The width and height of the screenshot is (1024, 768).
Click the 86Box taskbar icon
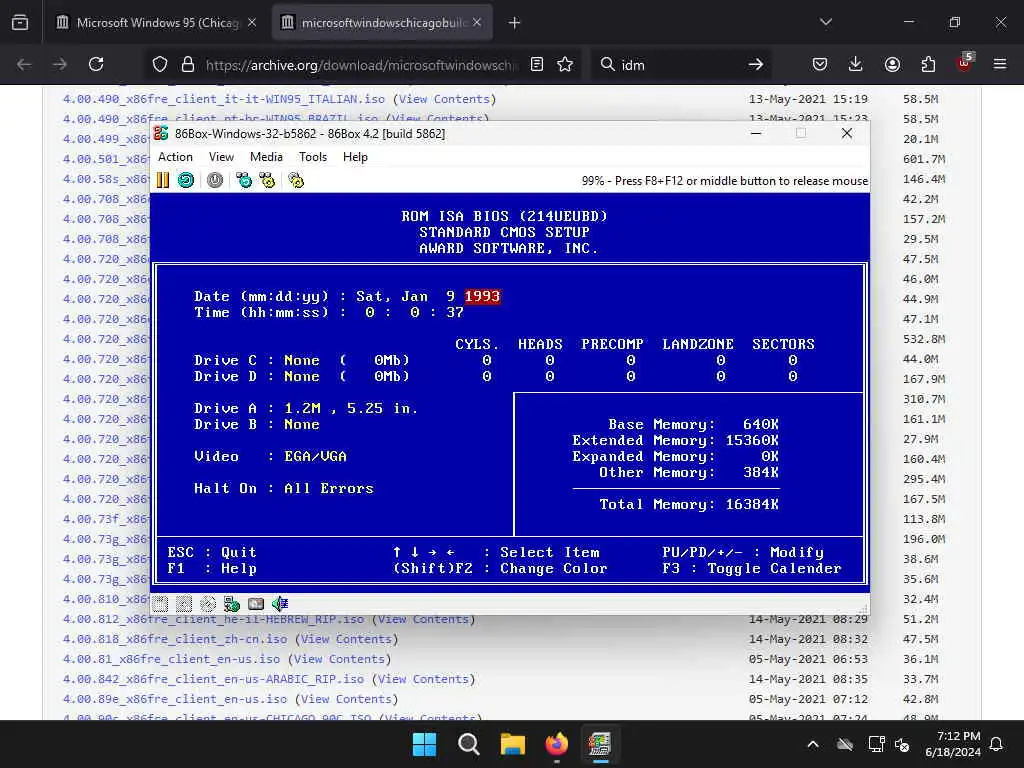tap(600, 744)
